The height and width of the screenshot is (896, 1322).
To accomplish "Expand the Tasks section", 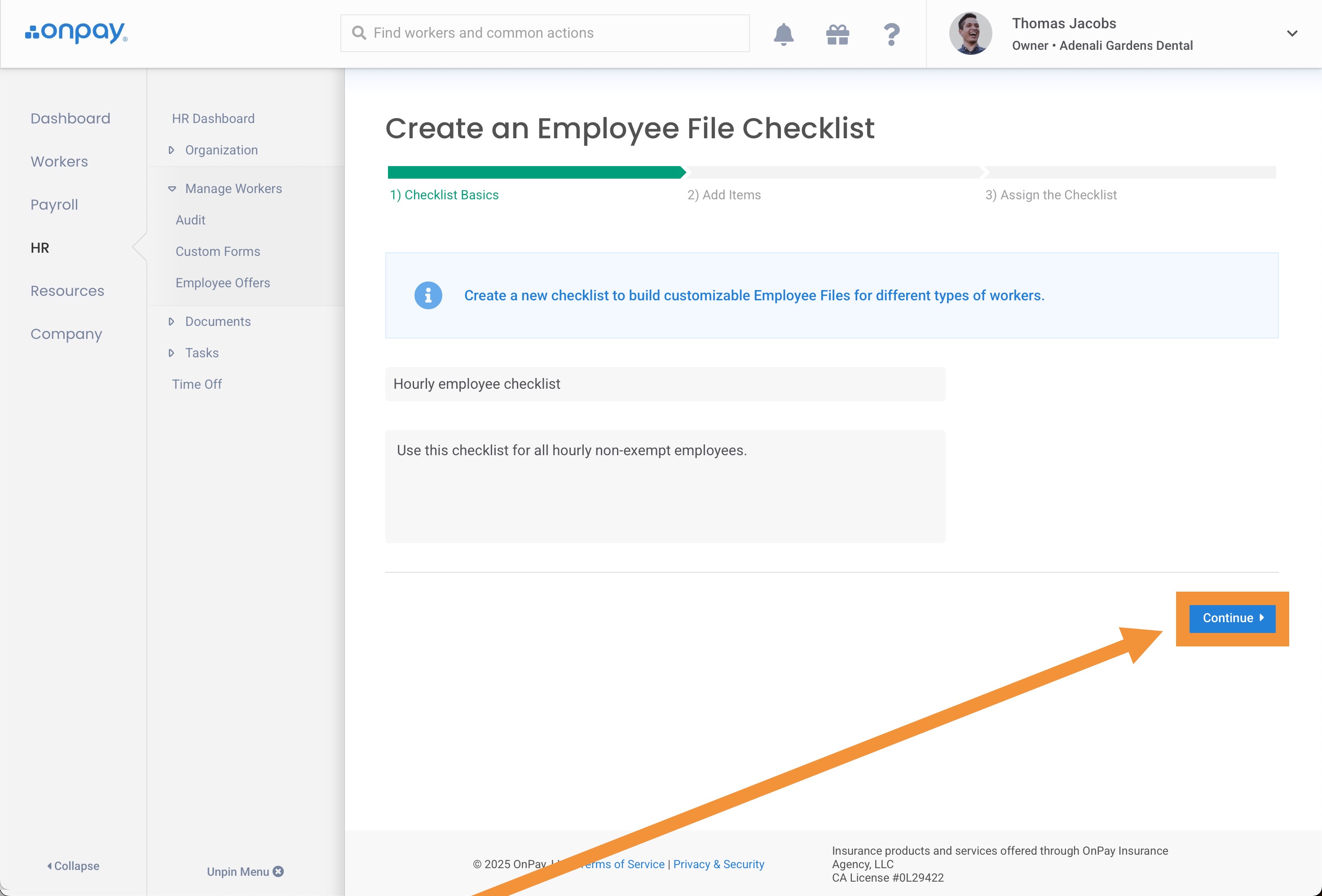I will pos(201,353).
